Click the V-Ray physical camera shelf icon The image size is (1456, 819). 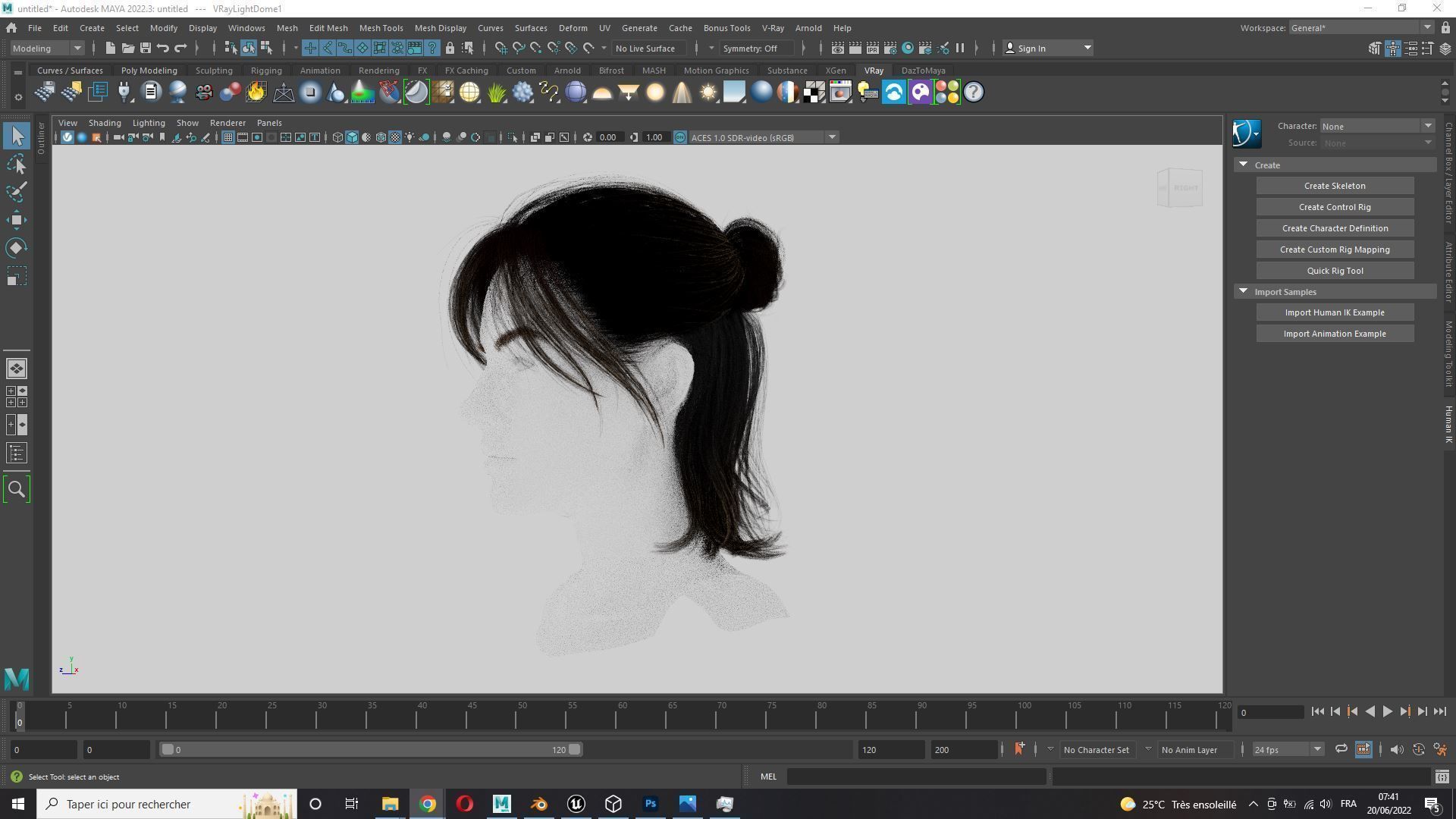click(203, 93)
